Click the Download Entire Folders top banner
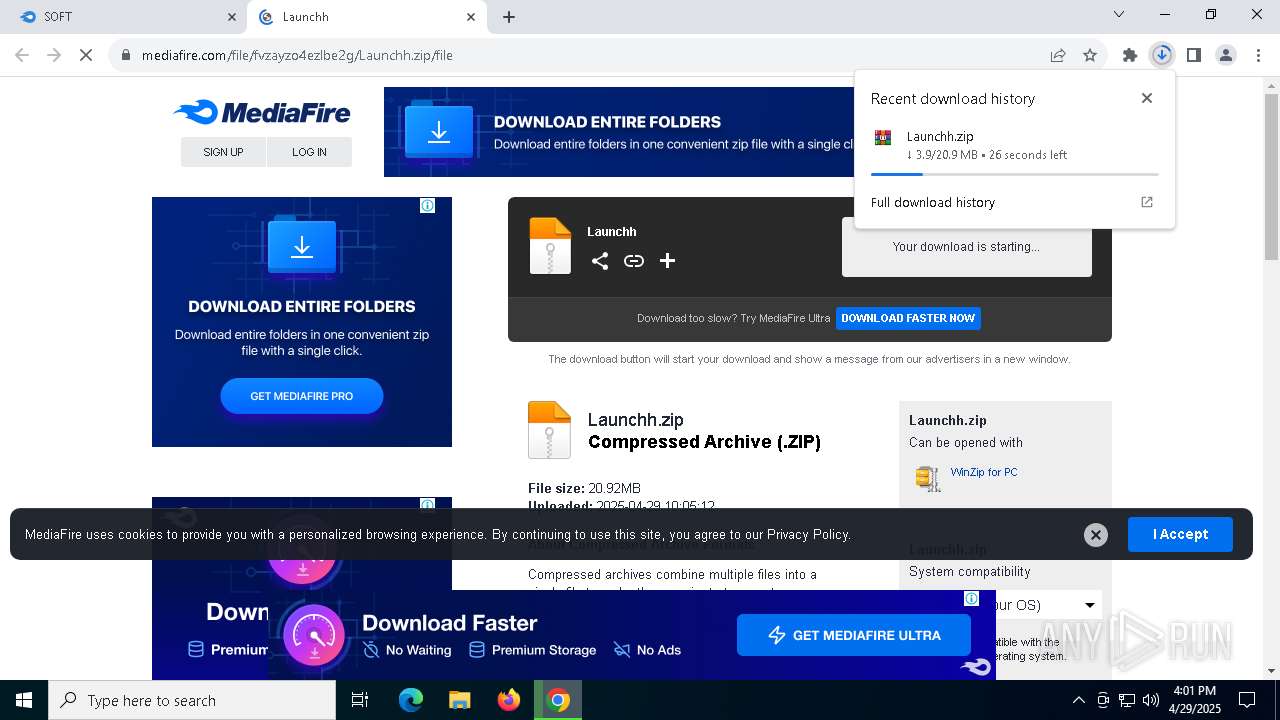This screenshot has height=720, width=1280. 620,132
